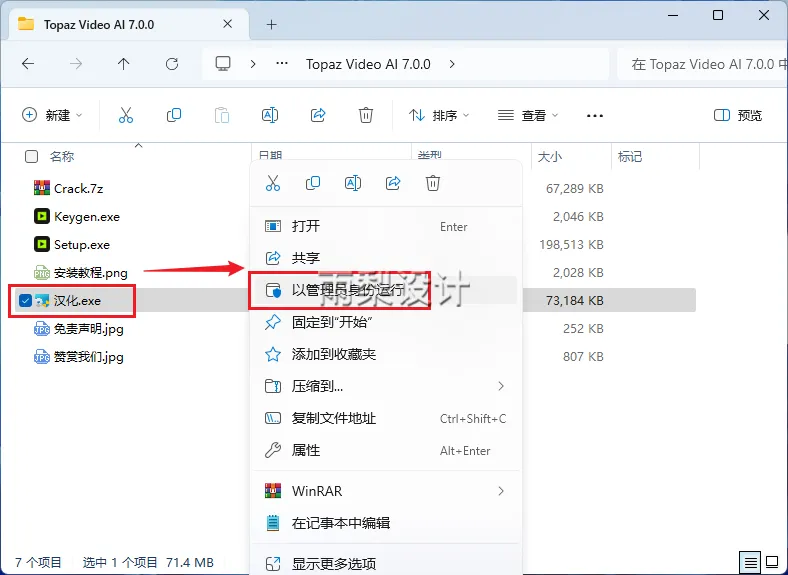The image size is (788, 575).
Task: Click the Copy icon in the toolbar
Action: pyautogui.click(x=174, y=115)
